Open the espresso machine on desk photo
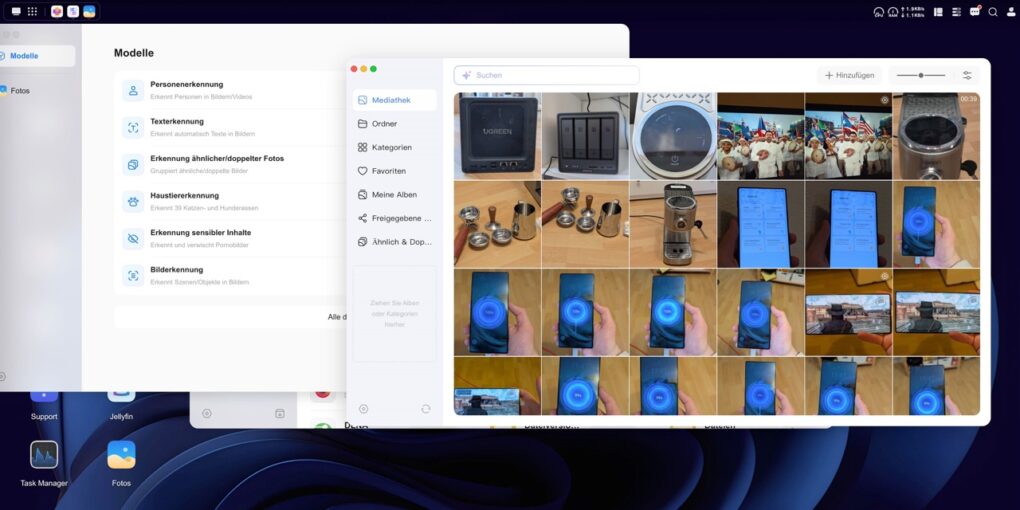 point(673,224)
